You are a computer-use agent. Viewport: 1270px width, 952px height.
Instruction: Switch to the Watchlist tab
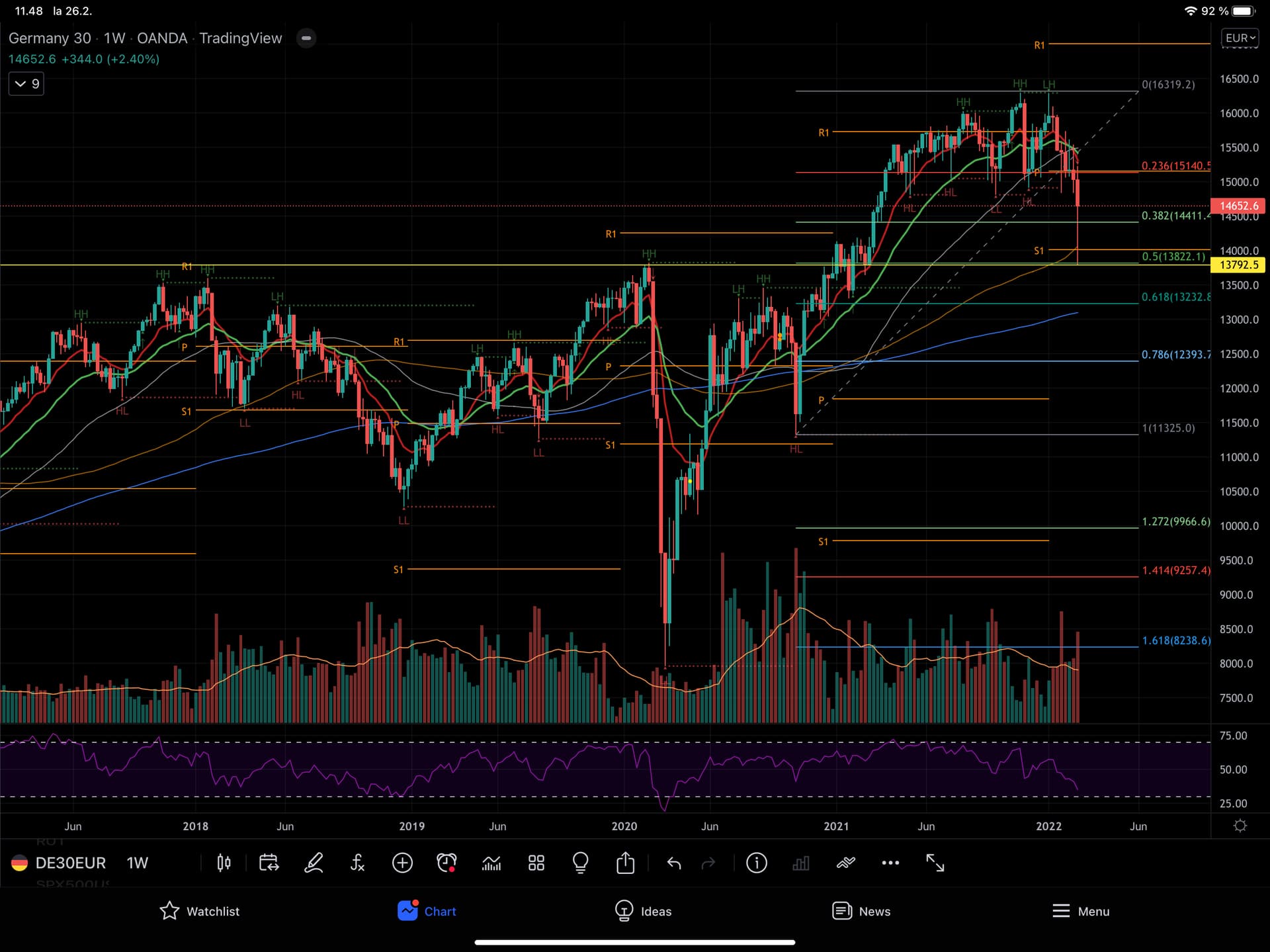point(200,911)
